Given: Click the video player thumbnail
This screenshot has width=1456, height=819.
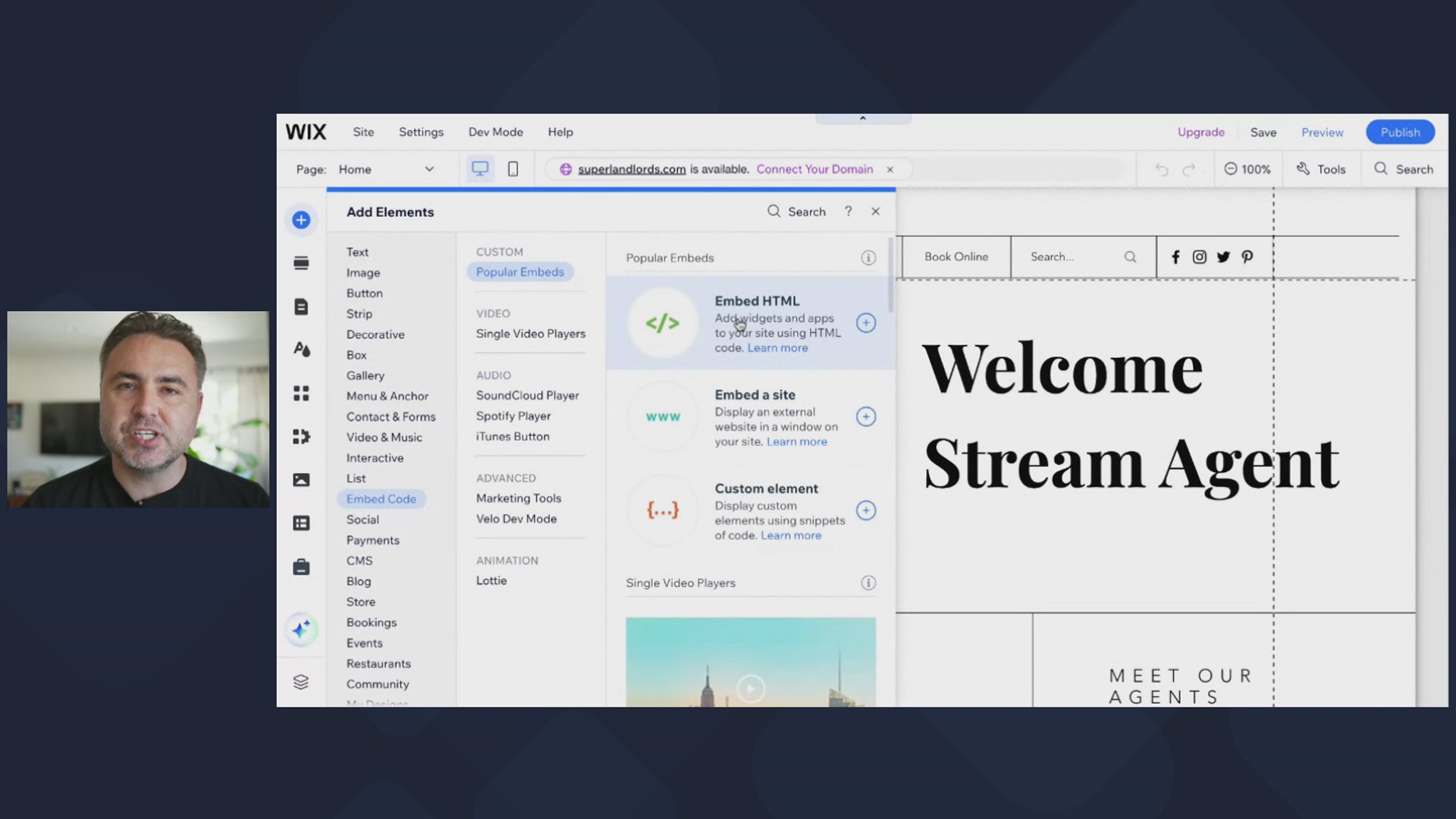Looking at the screenshot, I should pyautogui.click(x=751, y=662).
